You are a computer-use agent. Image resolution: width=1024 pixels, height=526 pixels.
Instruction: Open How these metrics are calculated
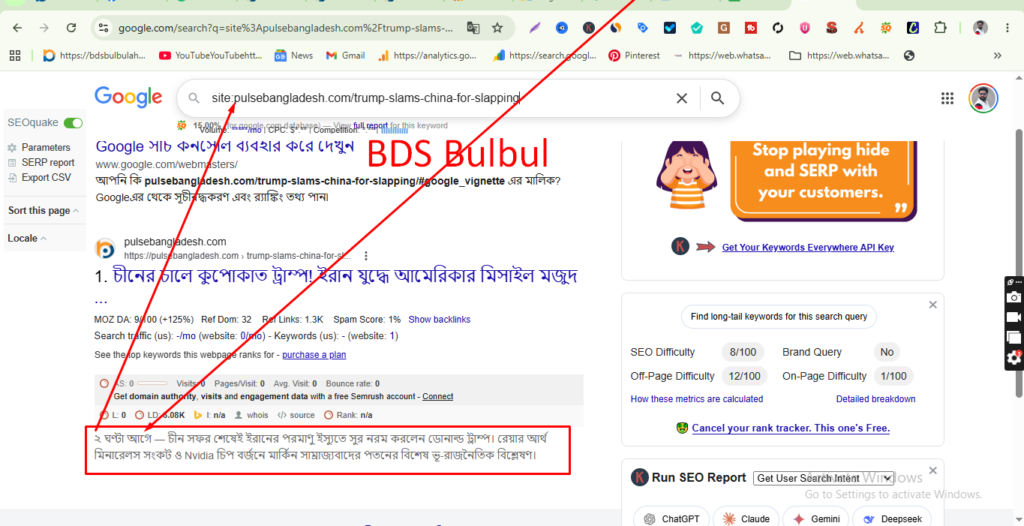point(697,399)
